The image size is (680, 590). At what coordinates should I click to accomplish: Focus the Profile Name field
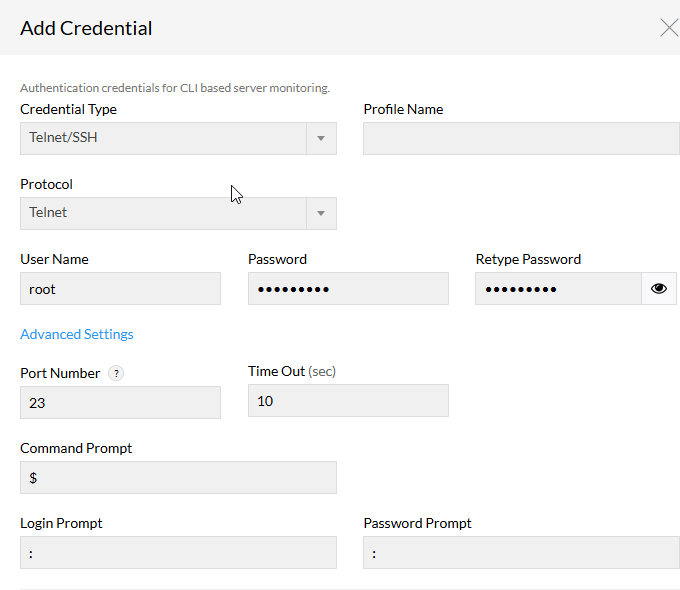(x=520, y=139)
